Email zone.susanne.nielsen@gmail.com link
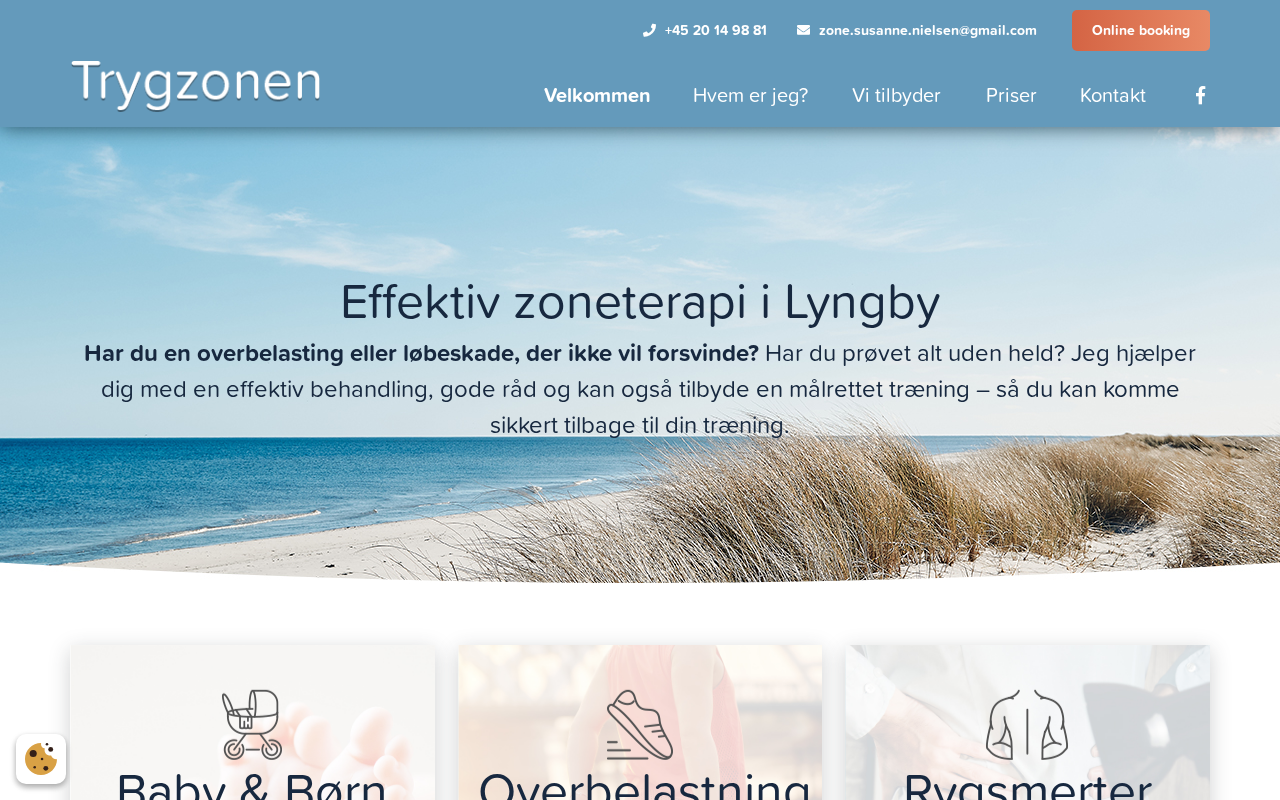This screenshot has width=1280, height=800. [928, 30]
